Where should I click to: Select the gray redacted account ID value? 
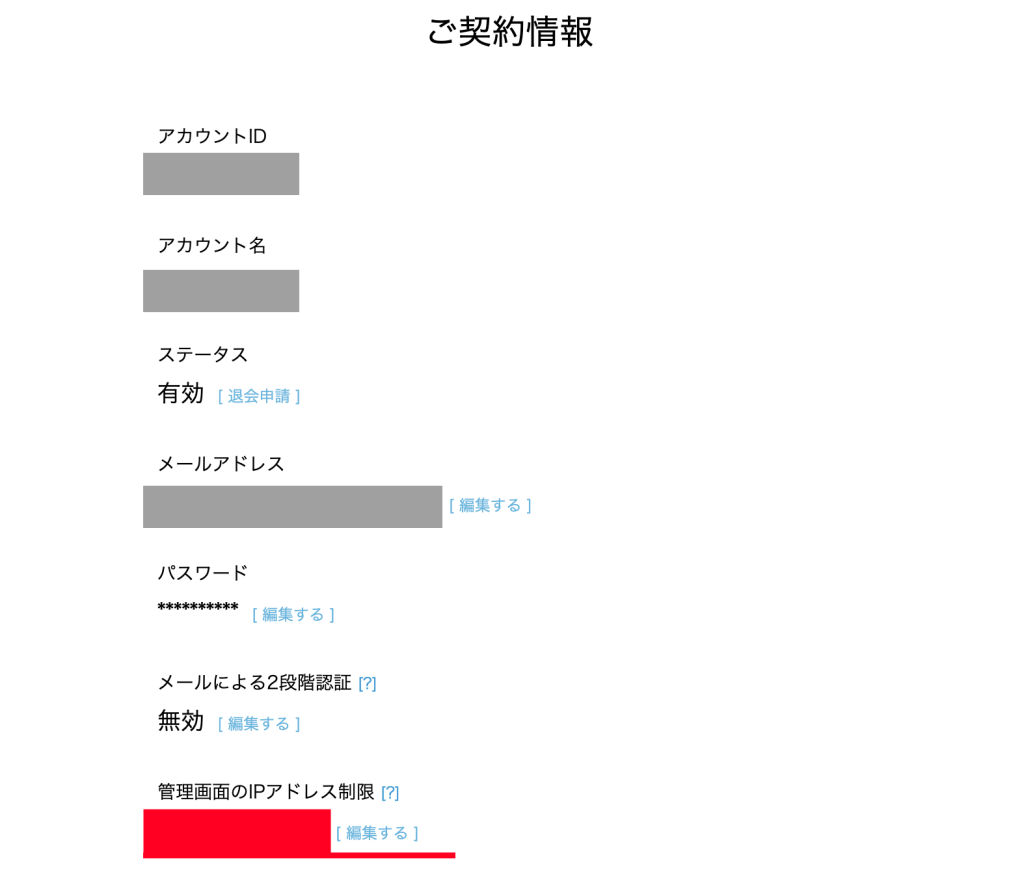(x=221, y=174)
